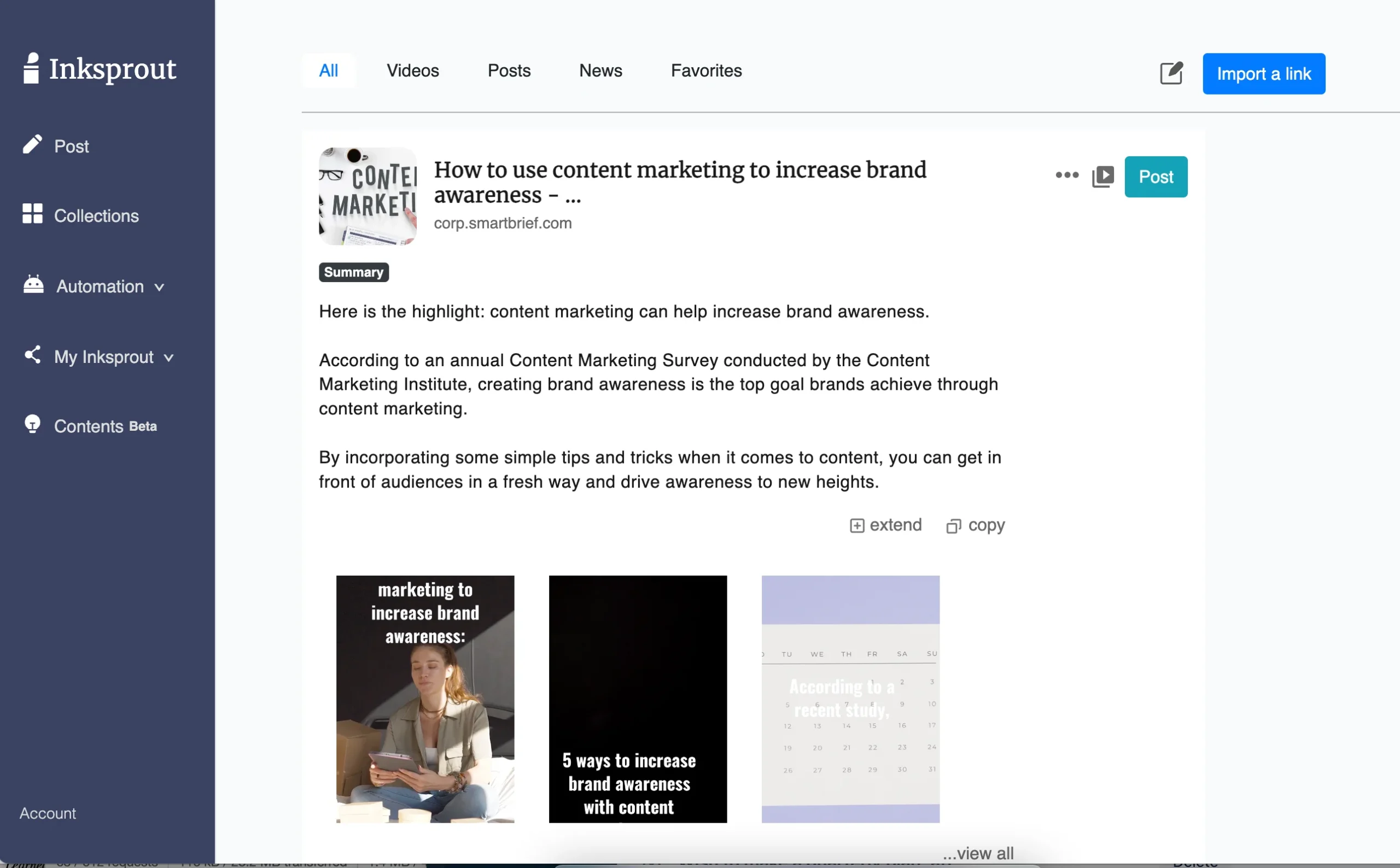
Task: Click the Inksprout logo
Action: [x=99, y=68]
